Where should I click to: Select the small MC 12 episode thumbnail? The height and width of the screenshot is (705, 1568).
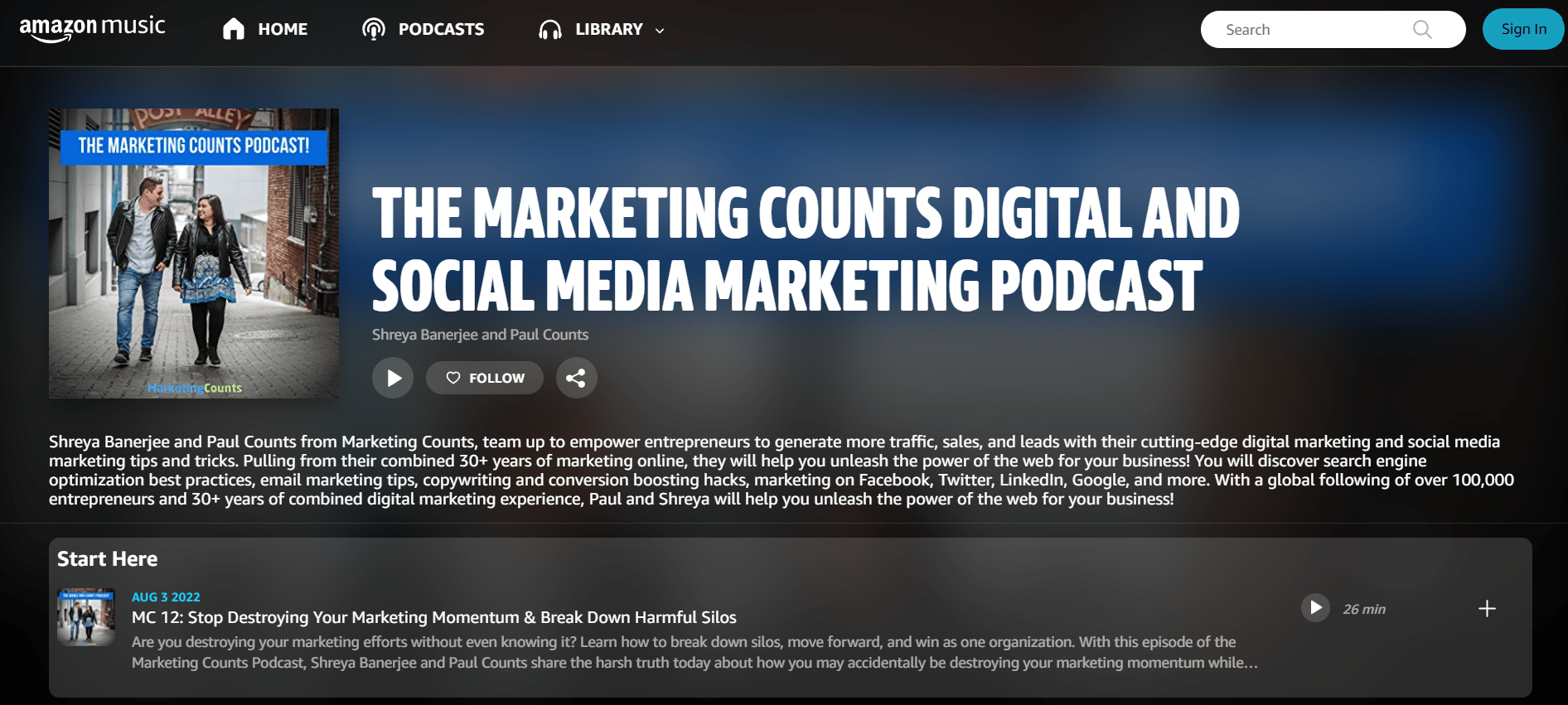point(86,617)
